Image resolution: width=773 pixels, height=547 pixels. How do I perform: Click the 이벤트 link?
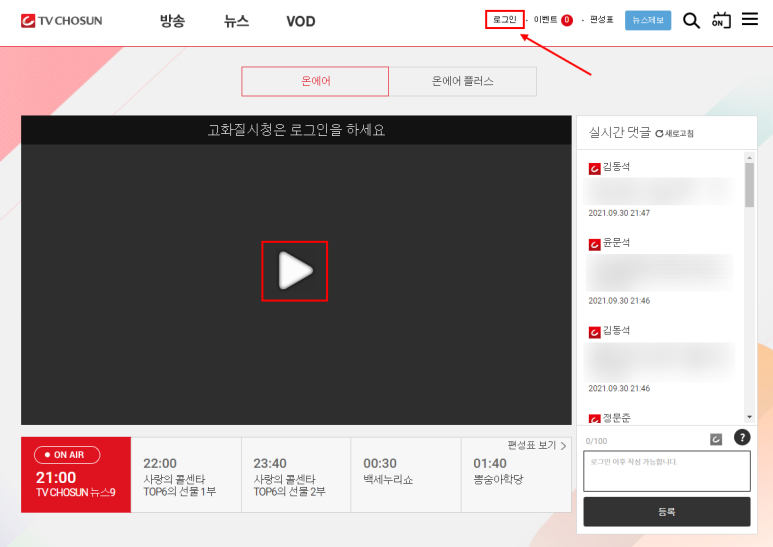pyautogui.click(x=545, y=20)
